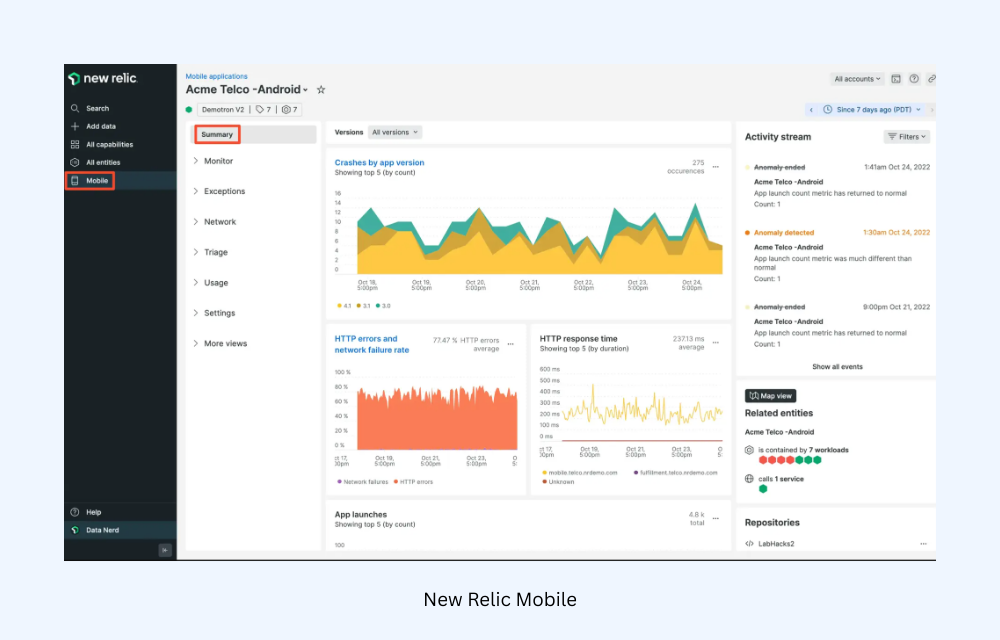Click the Map view button
The width and height of the screenshot is (1000, 640).
pyautogui.click(x=770, y=396)
